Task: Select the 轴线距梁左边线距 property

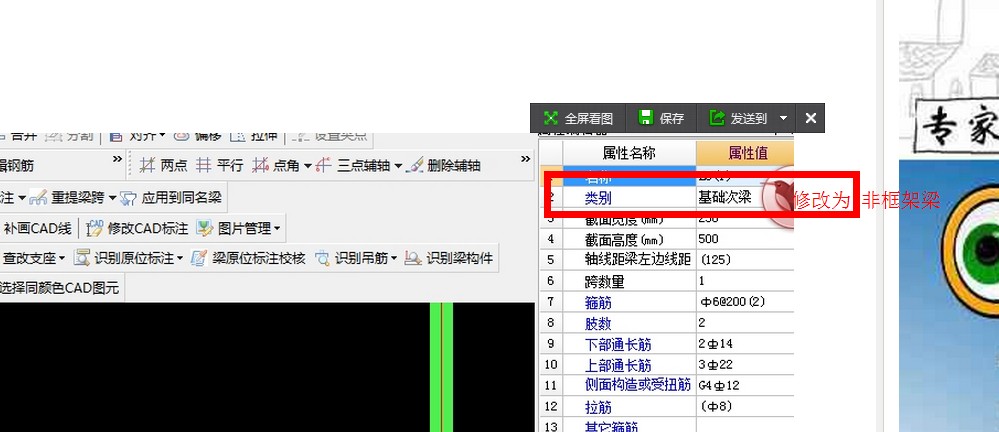Action: [638, 260]
